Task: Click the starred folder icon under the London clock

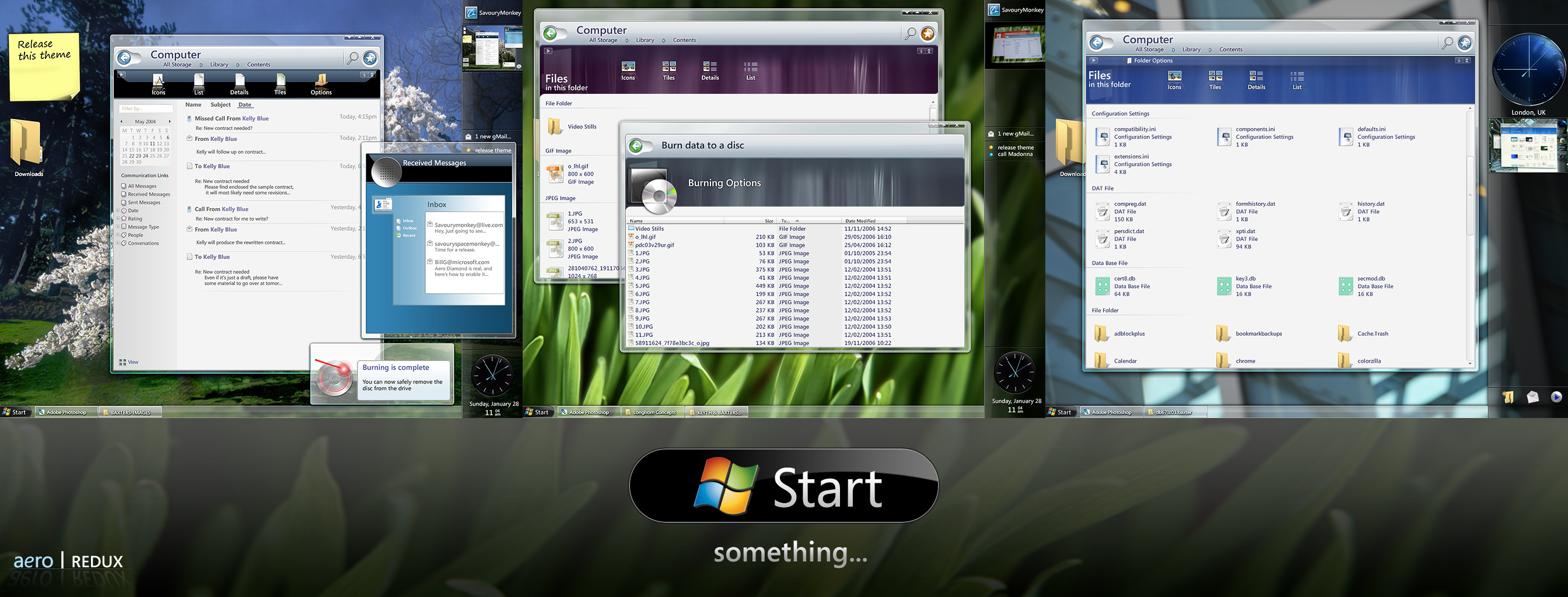Action: (1508, 397)
